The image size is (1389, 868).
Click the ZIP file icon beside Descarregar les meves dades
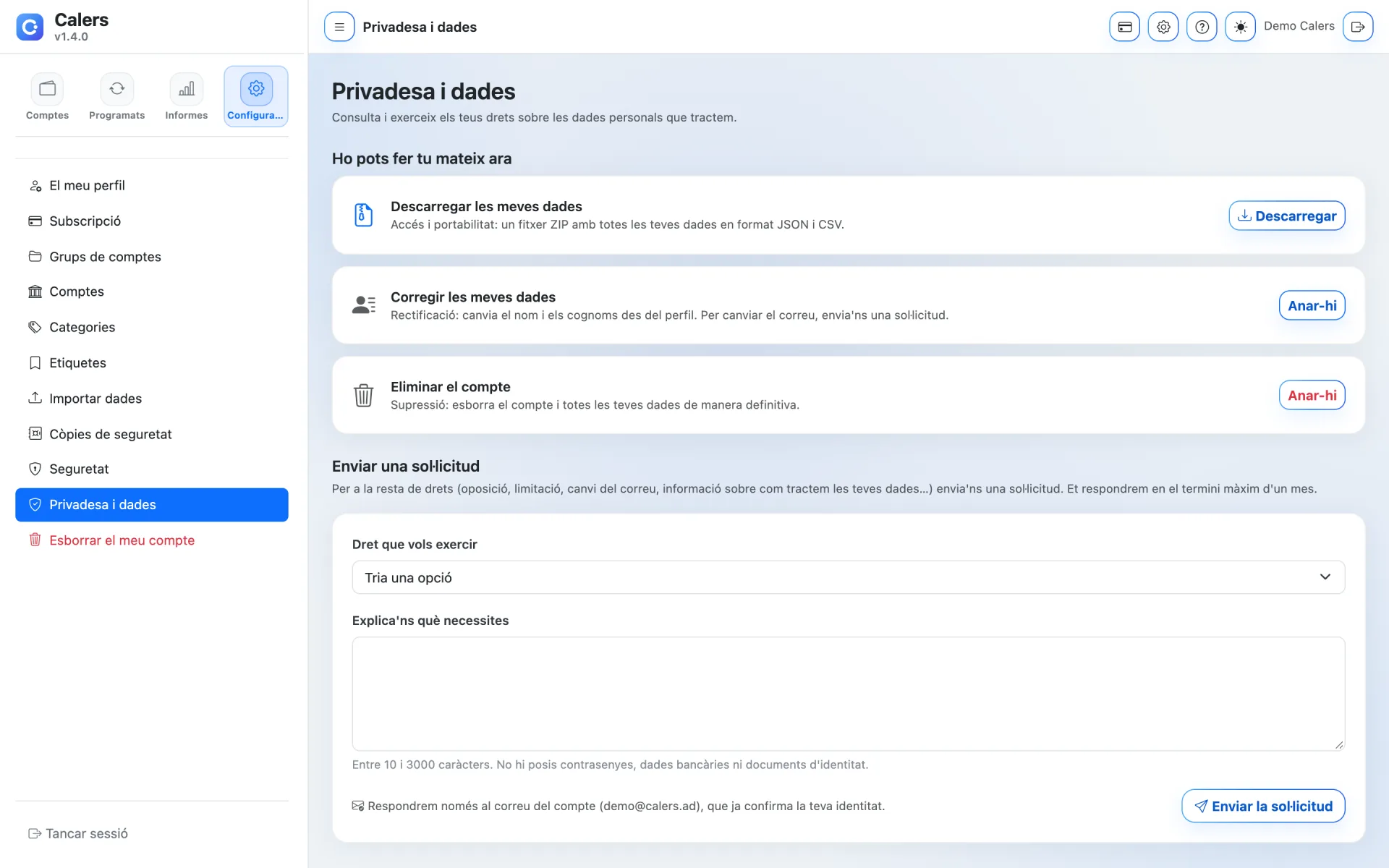[364, 215]
